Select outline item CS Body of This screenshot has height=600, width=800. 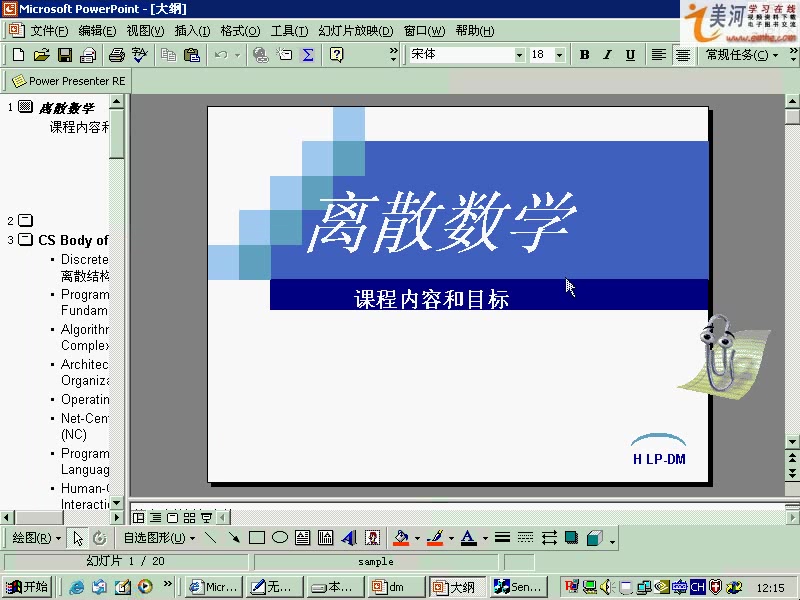click(x=73, y=240)
